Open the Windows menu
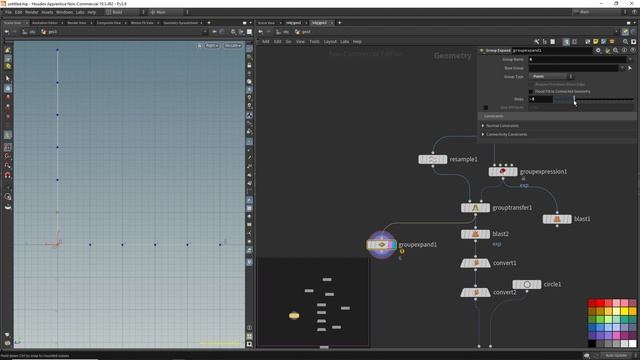The width and height of the screenshot is (640, 360). coord(64,12)
